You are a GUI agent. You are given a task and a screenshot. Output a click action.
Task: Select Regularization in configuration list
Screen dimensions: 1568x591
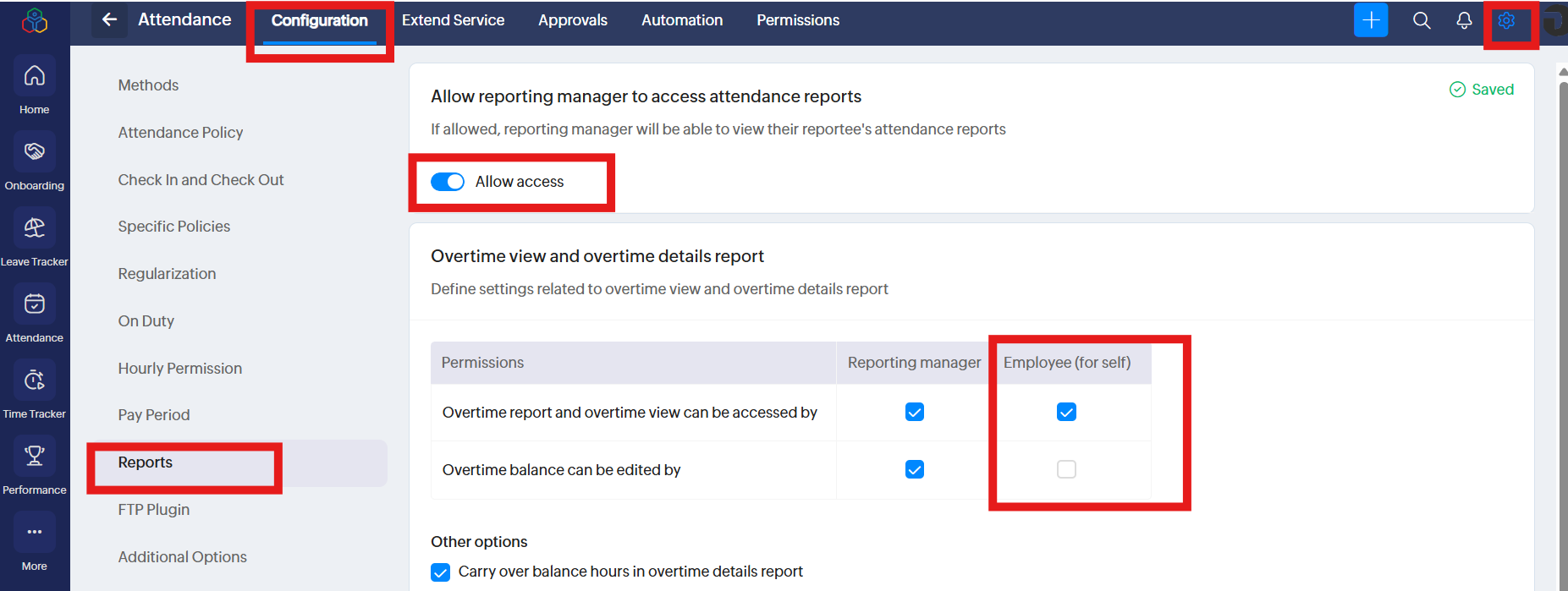(x=167, y=274)
